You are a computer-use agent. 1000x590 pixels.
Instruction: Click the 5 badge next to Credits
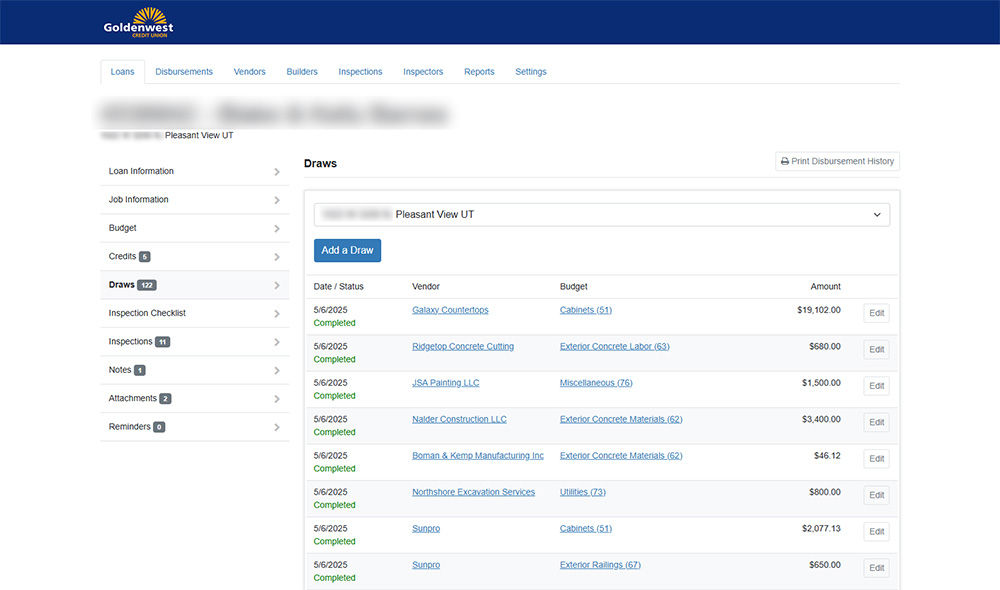(145, 257)
